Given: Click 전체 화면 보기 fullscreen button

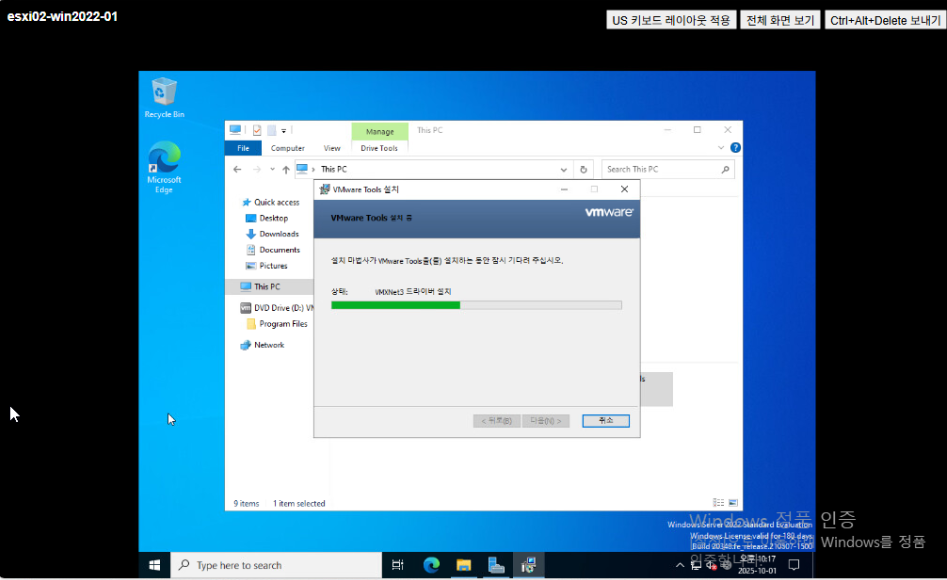Looking at the screenshot, I should pyautogui.click(x=780, y=20).
